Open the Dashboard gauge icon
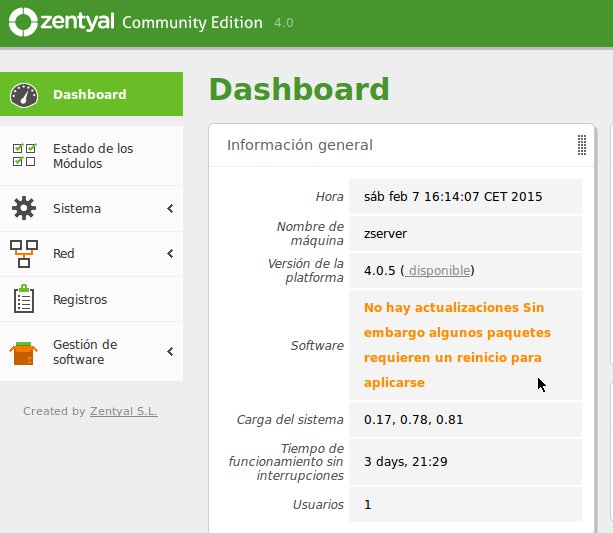 click(24, 95)
